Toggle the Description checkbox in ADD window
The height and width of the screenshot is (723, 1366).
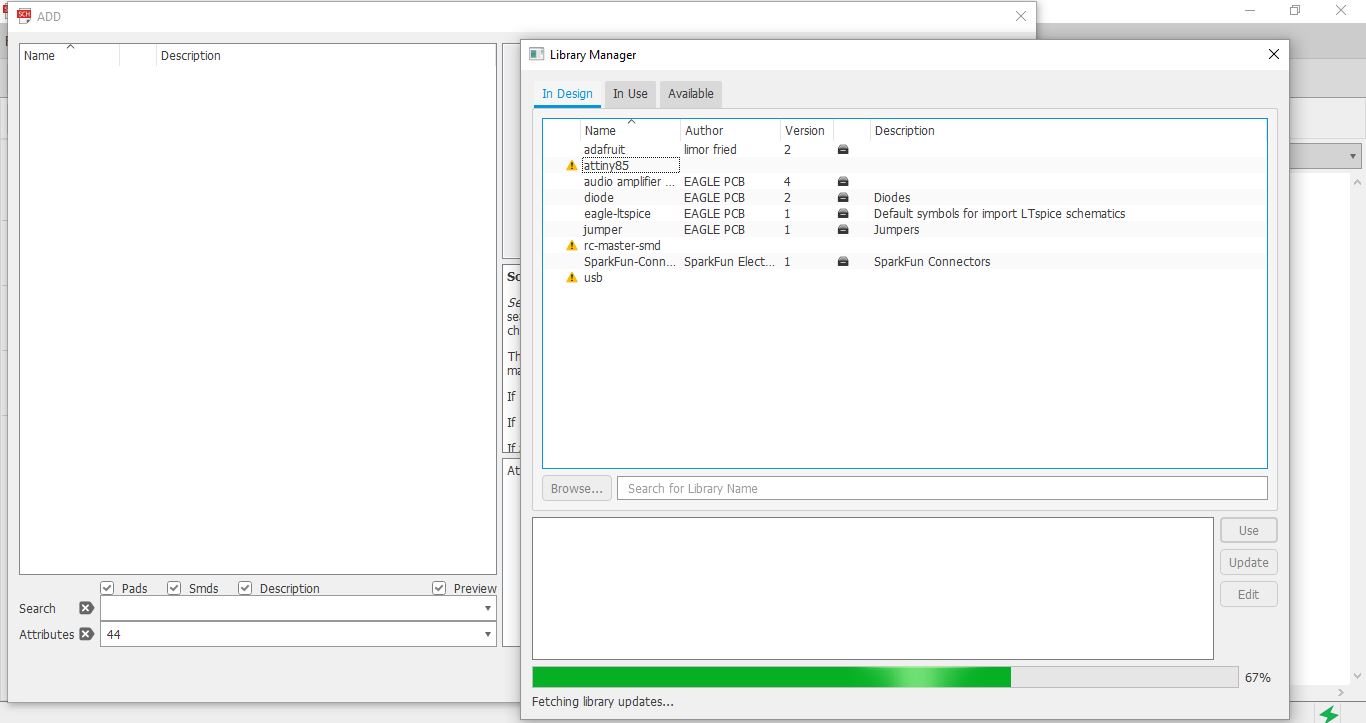(x=245, y=588)
